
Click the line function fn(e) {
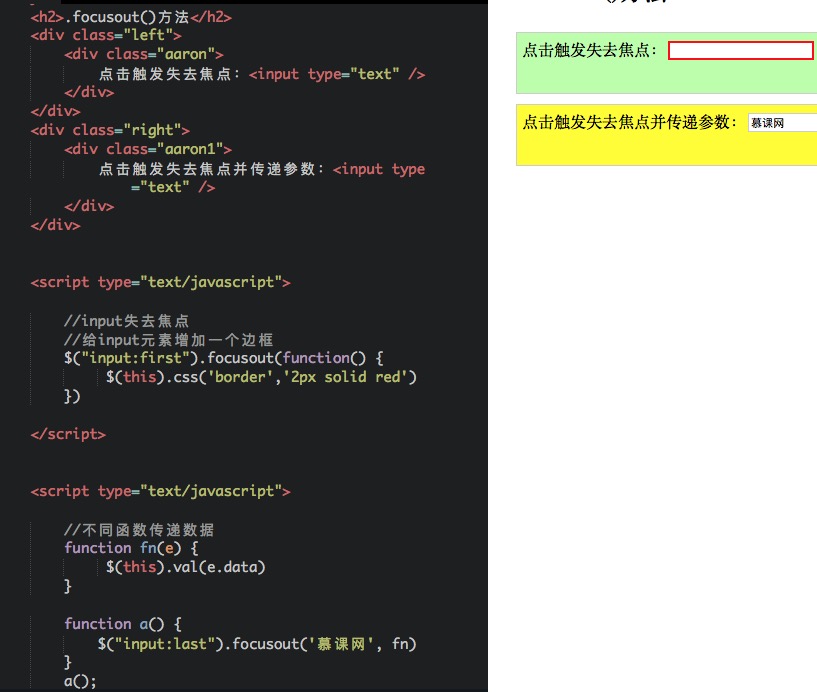[x=131, y=548]
